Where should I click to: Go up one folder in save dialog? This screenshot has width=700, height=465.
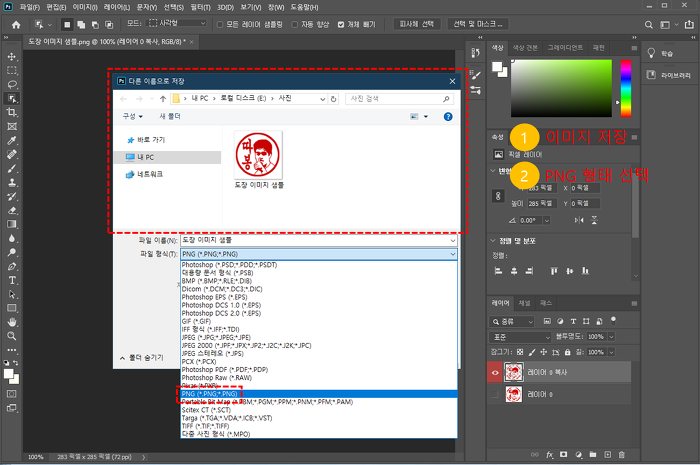pyautogui.click(x=162, y=99)
